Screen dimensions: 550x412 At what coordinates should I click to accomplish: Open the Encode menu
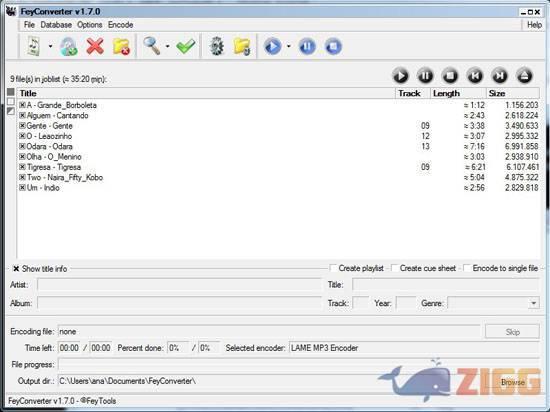(120, 25)
